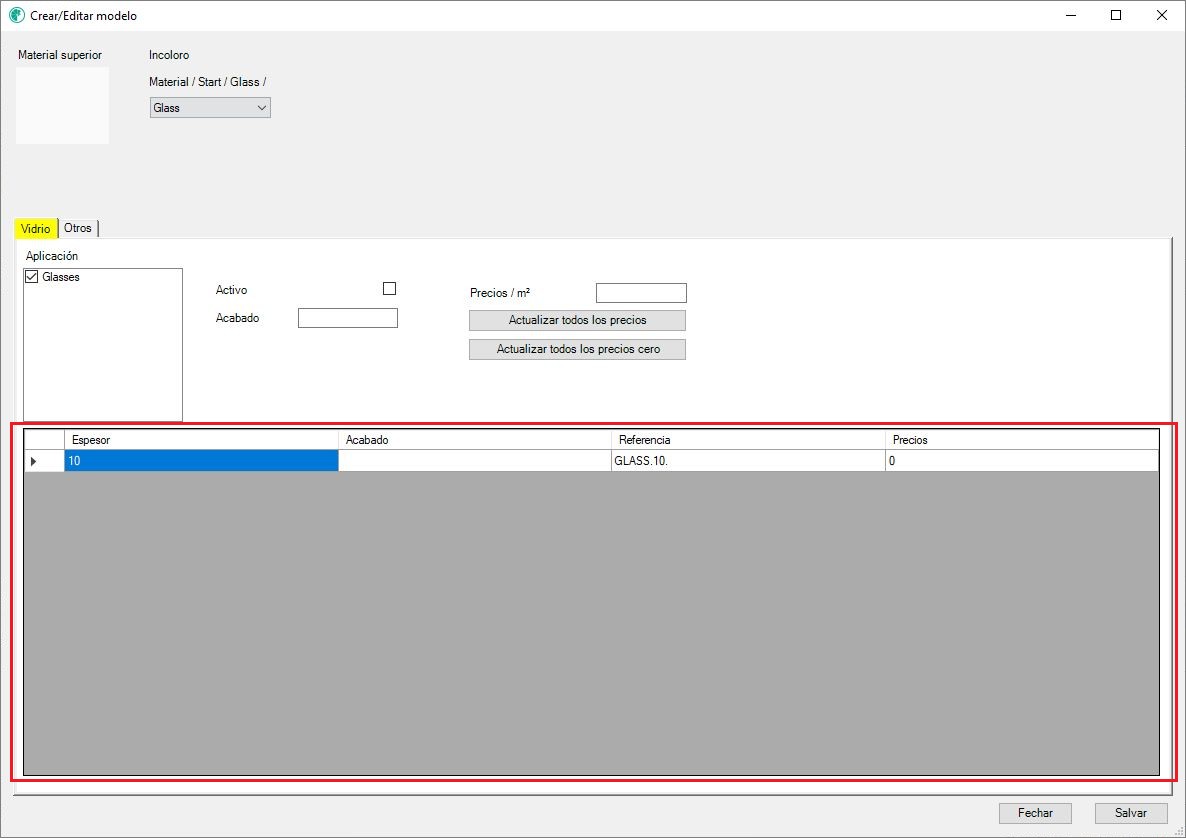This screenshot has height=838, width=1186.
Task: Click the Precios / m² input field
Action: pyautogui.click(x=641, y=293)
